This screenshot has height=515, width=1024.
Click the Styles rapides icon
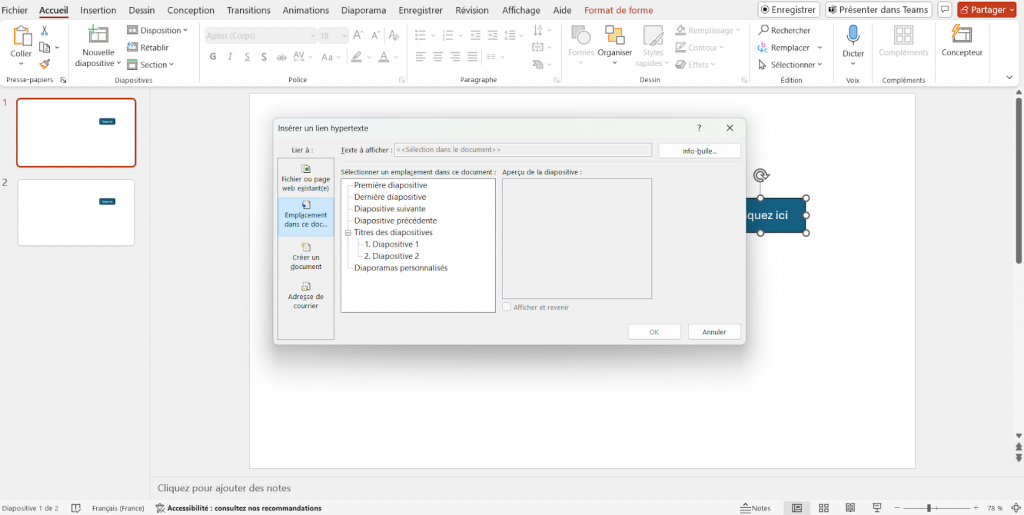point(652,35)
